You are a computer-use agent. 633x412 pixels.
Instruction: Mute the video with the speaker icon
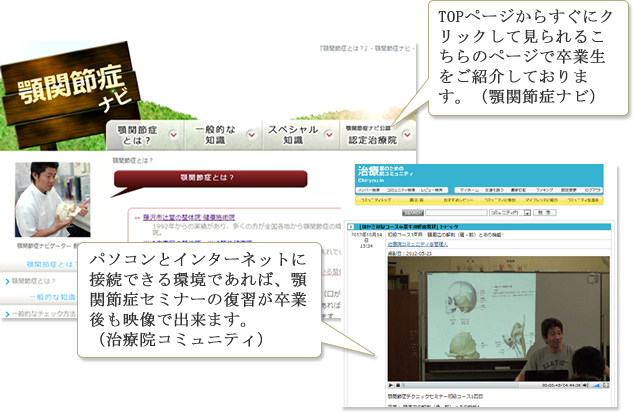pyautogui.click(x=585, y=385)
